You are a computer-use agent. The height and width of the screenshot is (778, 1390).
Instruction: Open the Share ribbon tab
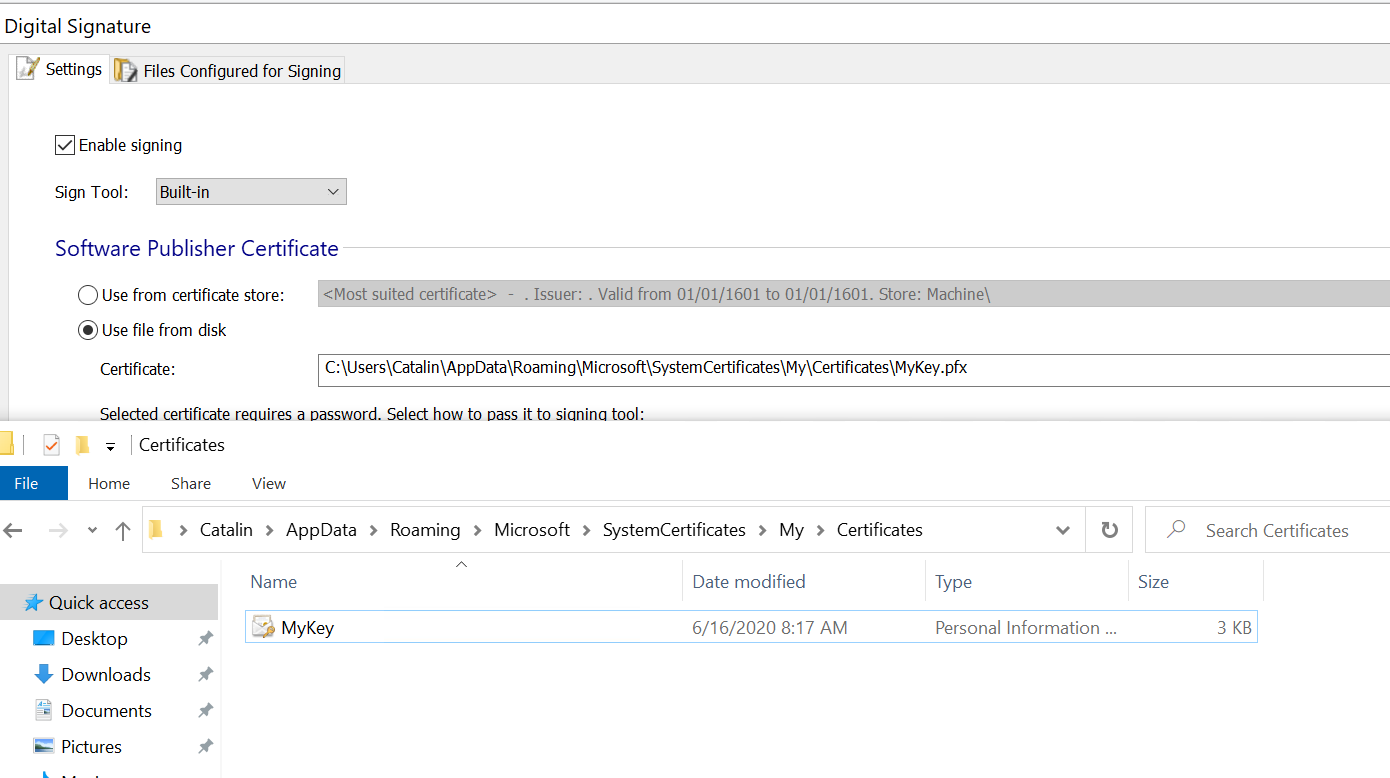190,483
